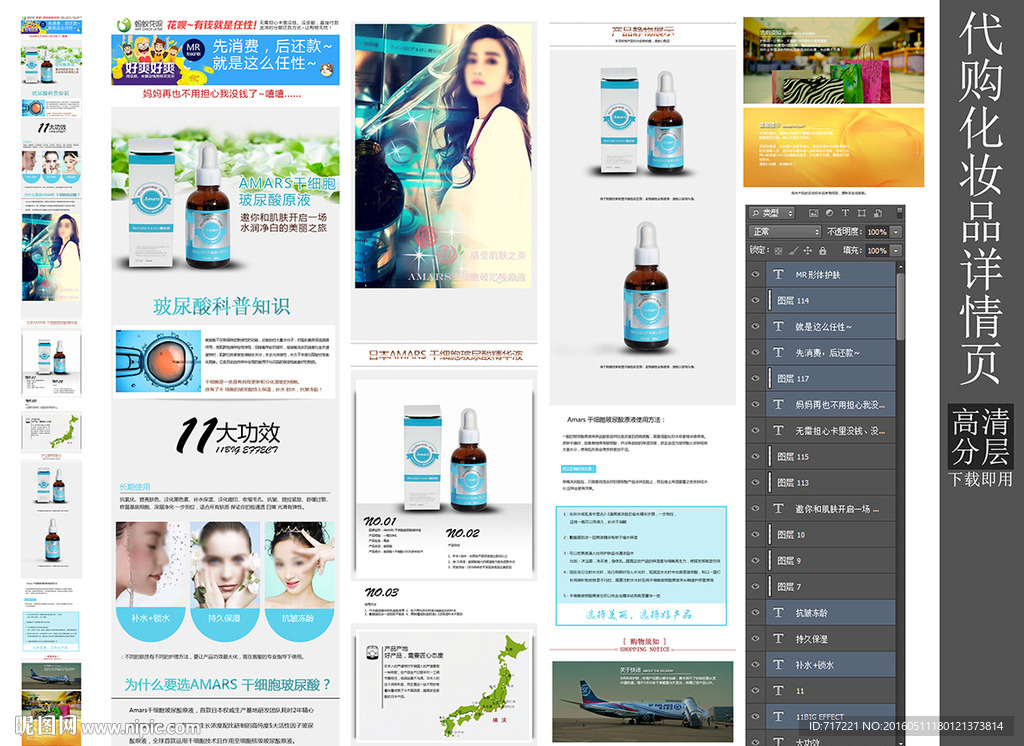The width and height of the screenshot is (1024, 746).
Task: Toggle visibility of 无需担心卡里没钱 layer
Action: coord(755,430)
